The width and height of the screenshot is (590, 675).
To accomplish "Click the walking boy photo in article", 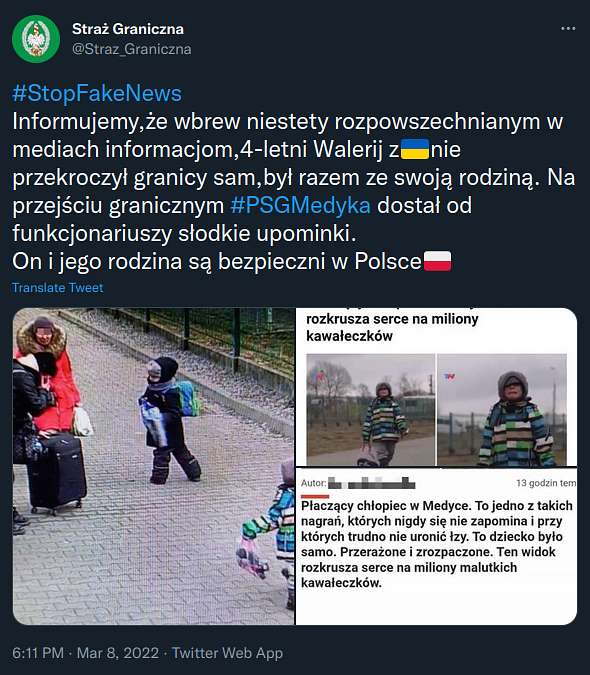I will pyautogui.click(x=371, y=410).
